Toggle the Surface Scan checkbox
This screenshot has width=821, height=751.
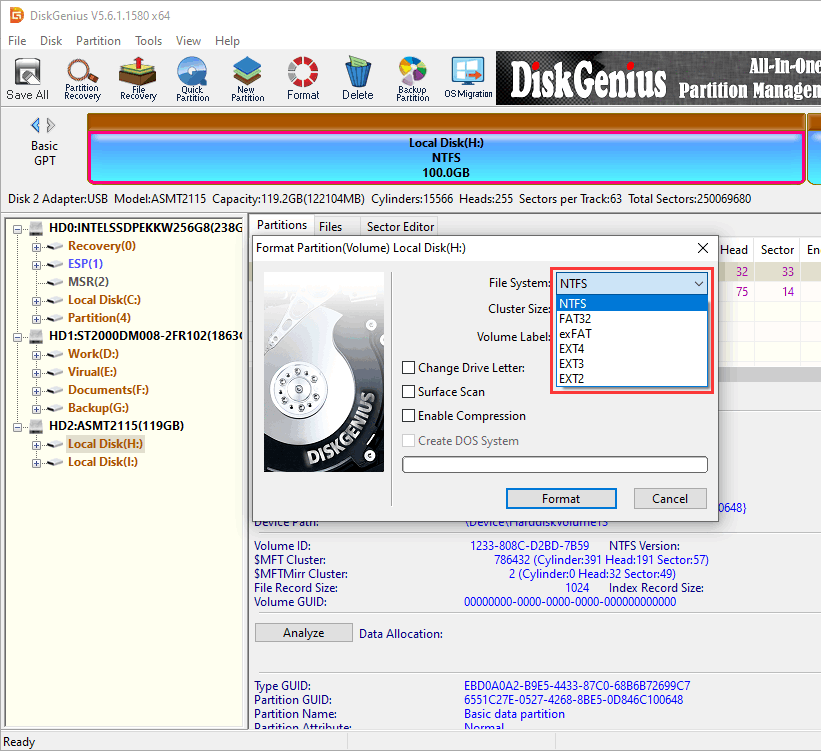(x=409, y=392)
